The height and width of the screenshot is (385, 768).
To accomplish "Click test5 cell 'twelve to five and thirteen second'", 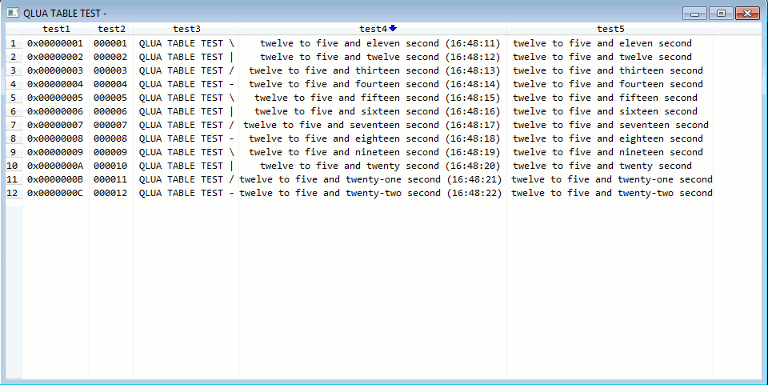I will pos(610,71).
